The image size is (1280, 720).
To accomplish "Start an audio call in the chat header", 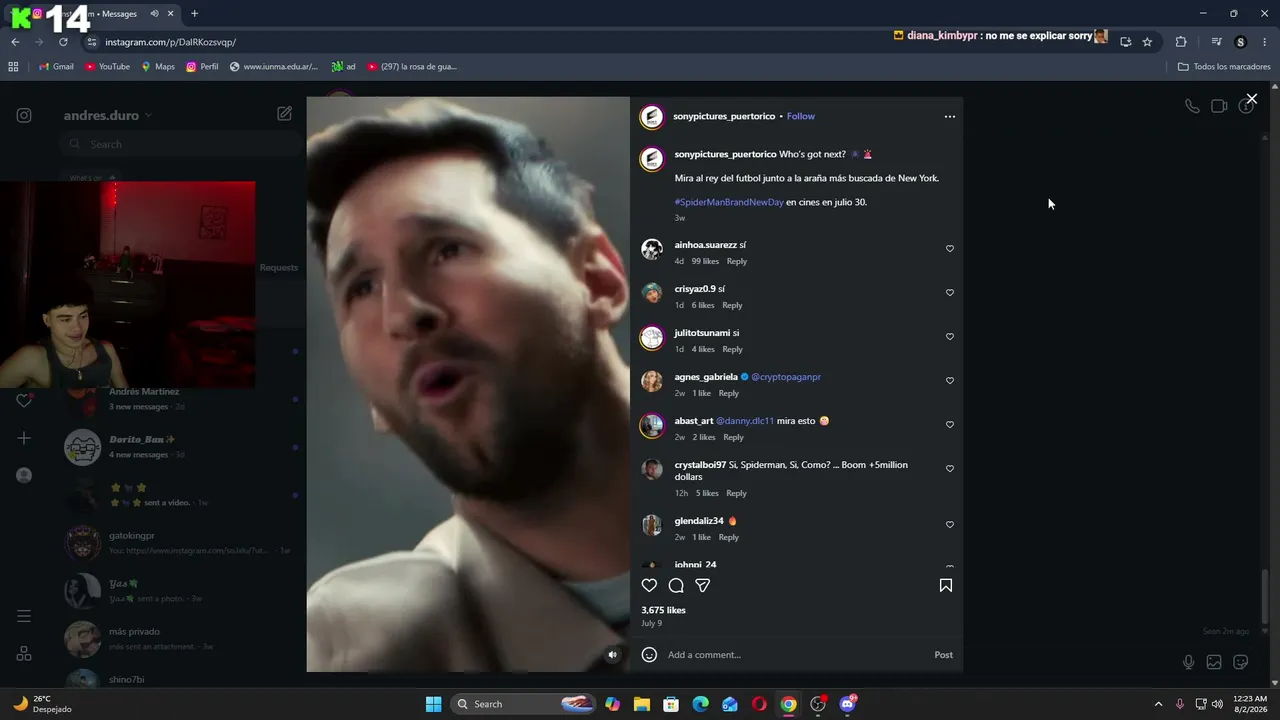I will pos(1192,106).
